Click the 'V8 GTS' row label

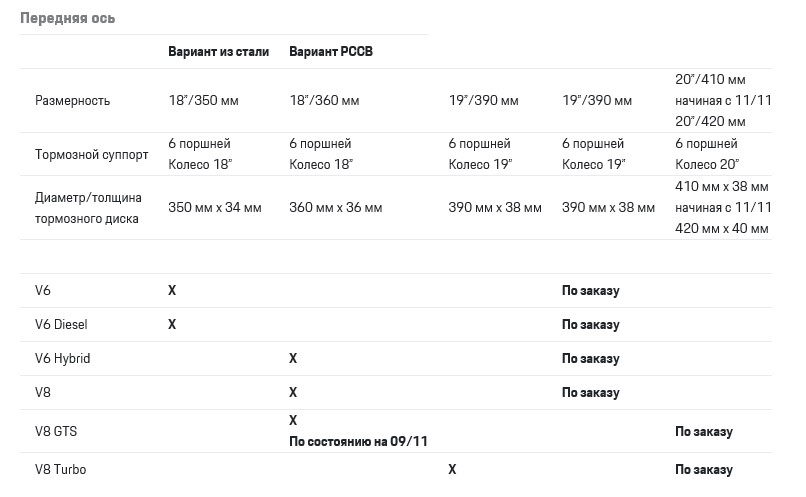tap(56, 432)
